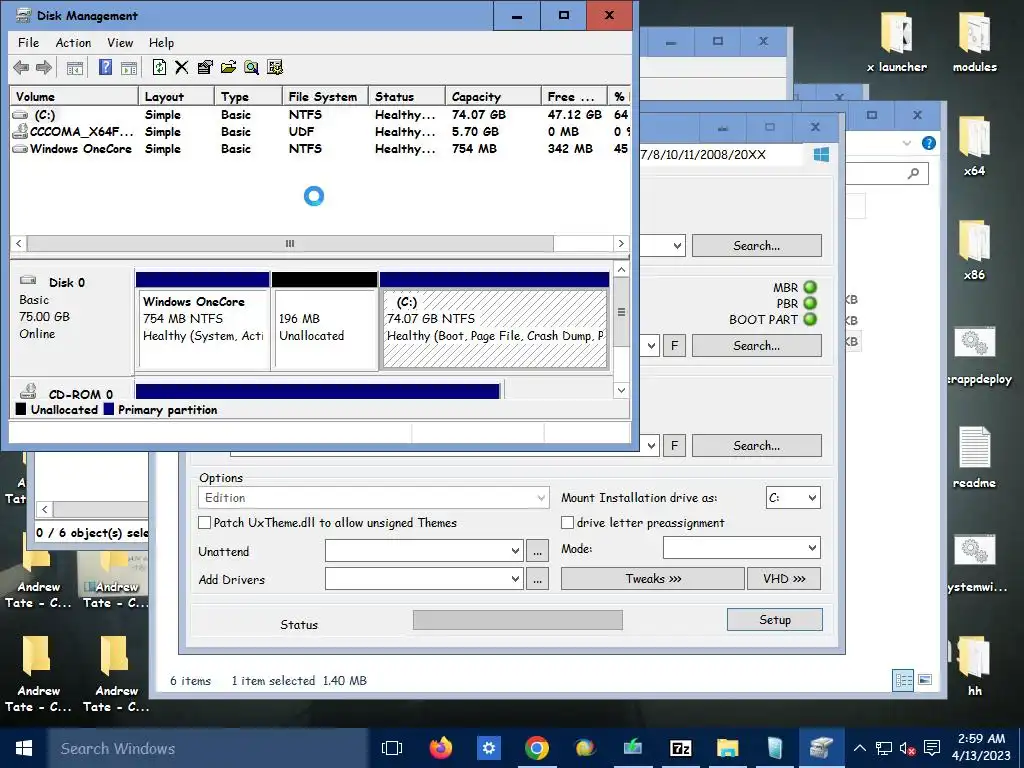
Task: Toggle the console tree pane icon
Action: point(75,67)
